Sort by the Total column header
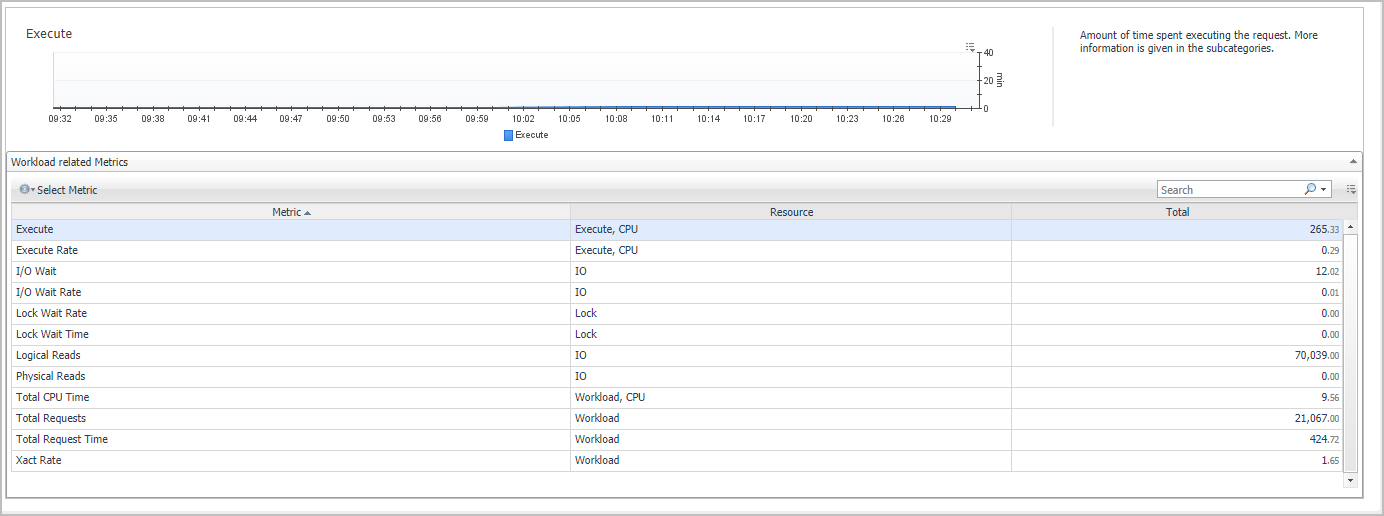This screenshot has width=1384, height=516. pyautogui.click(x=1177, y=212)
